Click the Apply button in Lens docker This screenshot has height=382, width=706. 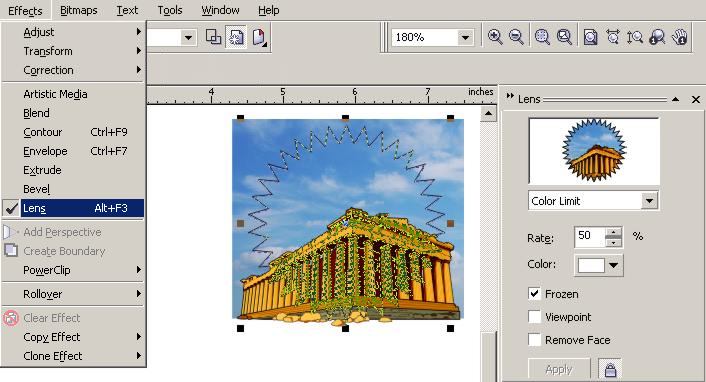click(559, 369)
